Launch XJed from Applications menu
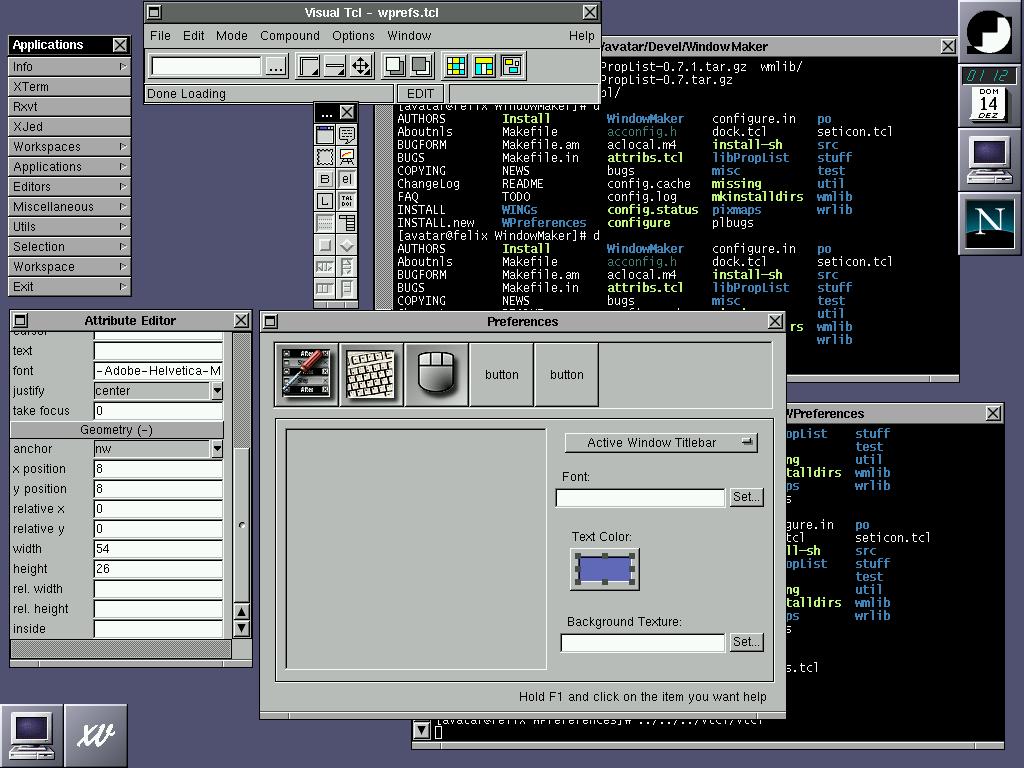This screenshot has width=1024, height=768. click(x=69, y=127)
